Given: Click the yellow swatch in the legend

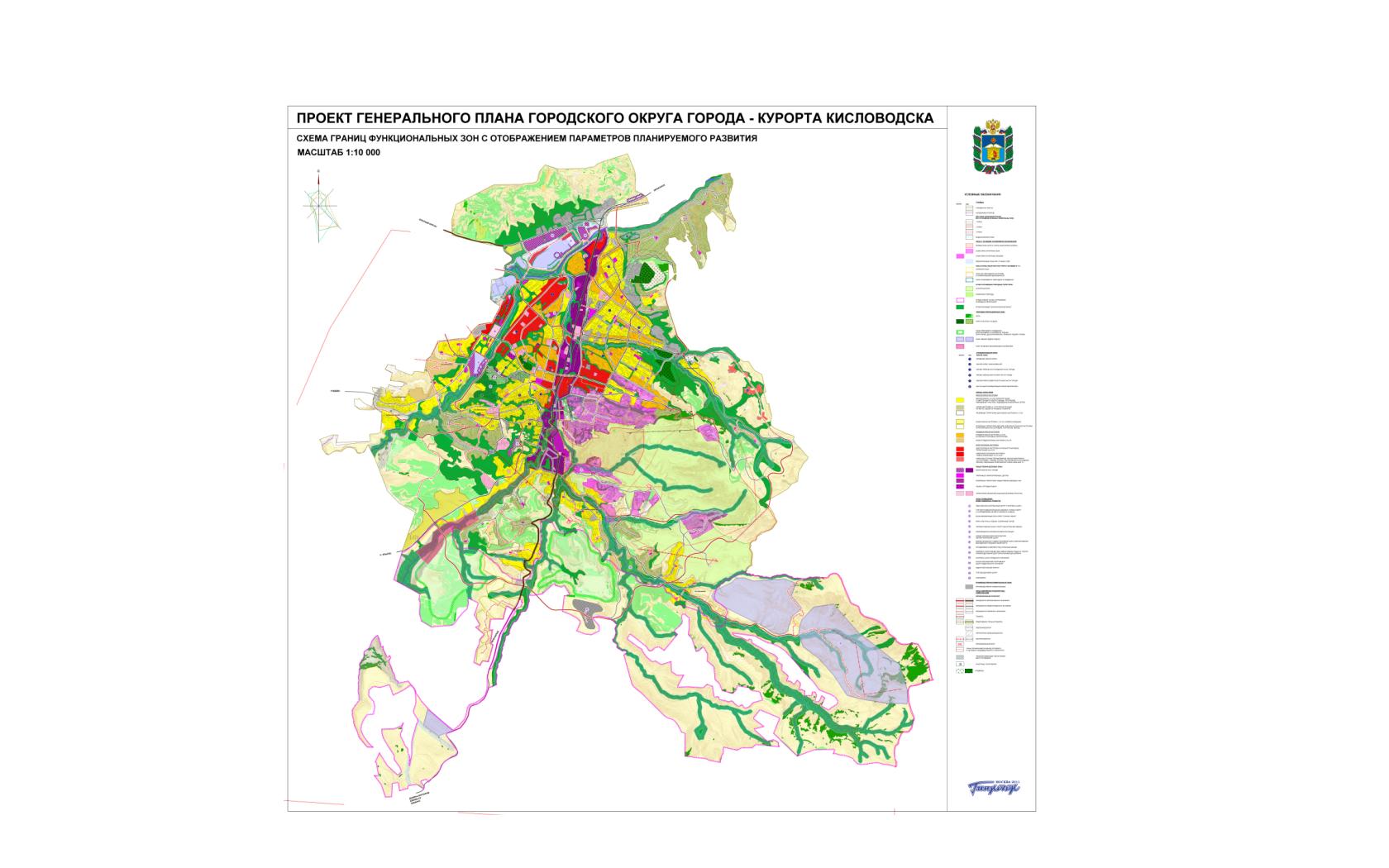Looking at the screenshot, I should click(960, 400).
